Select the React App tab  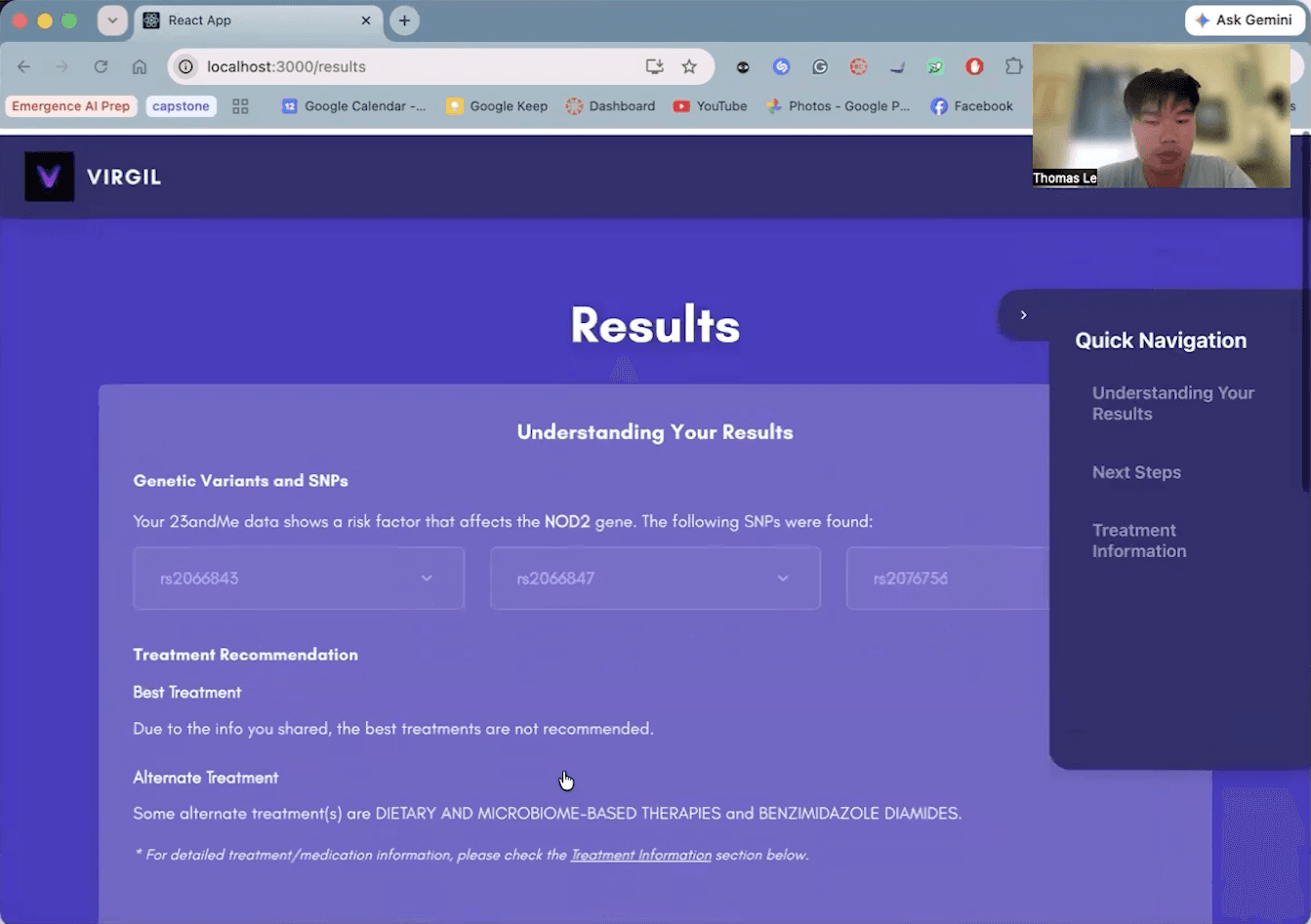(x=258, y=20)
